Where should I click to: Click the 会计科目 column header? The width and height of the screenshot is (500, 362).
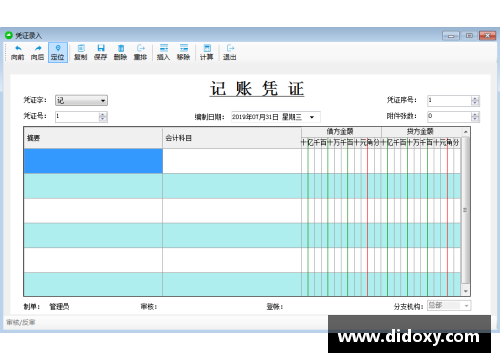click(232, 138)
